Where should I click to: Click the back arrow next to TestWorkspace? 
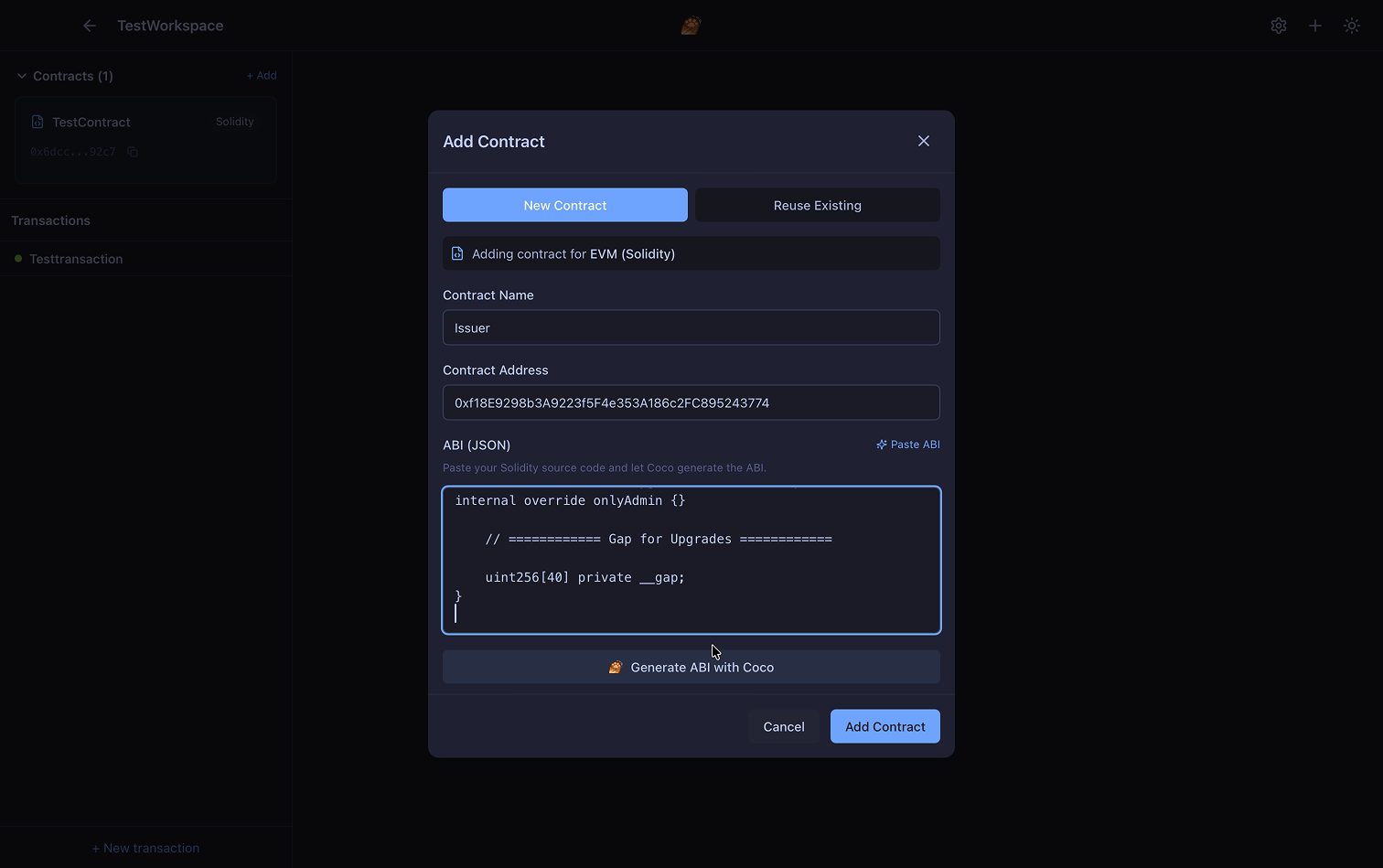tap(89, 25)
